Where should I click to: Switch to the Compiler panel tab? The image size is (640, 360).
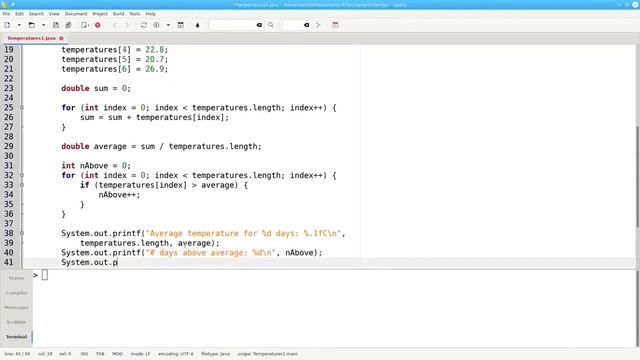coord(16,293)
